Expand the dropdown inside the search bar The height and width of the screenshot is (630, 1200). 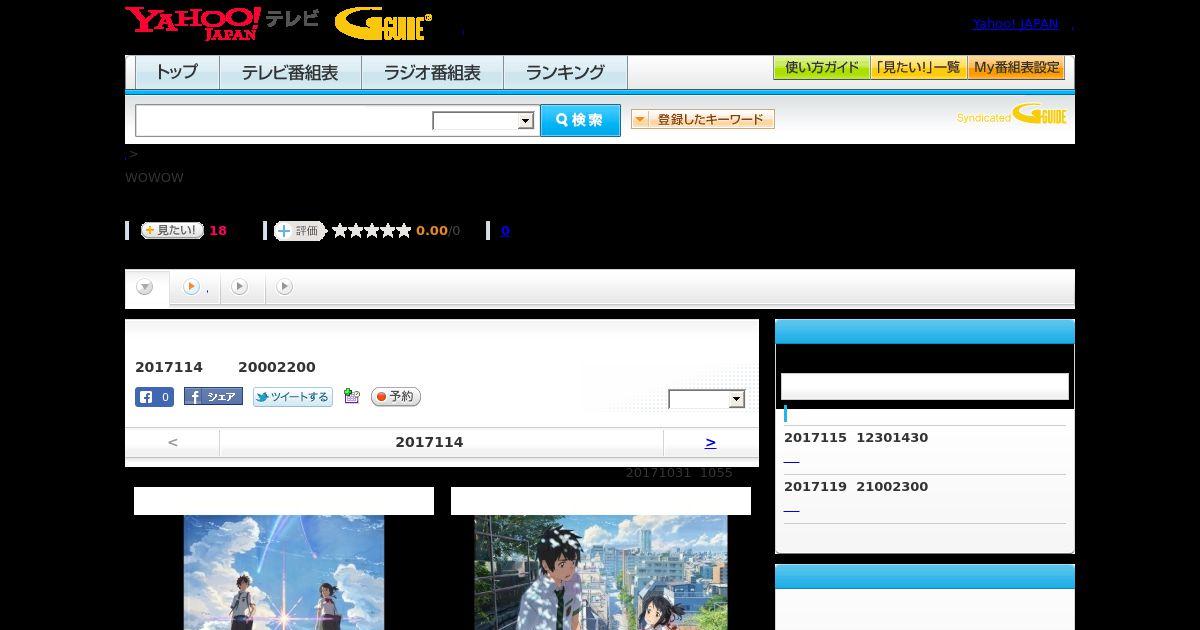[x=483, y=121]
